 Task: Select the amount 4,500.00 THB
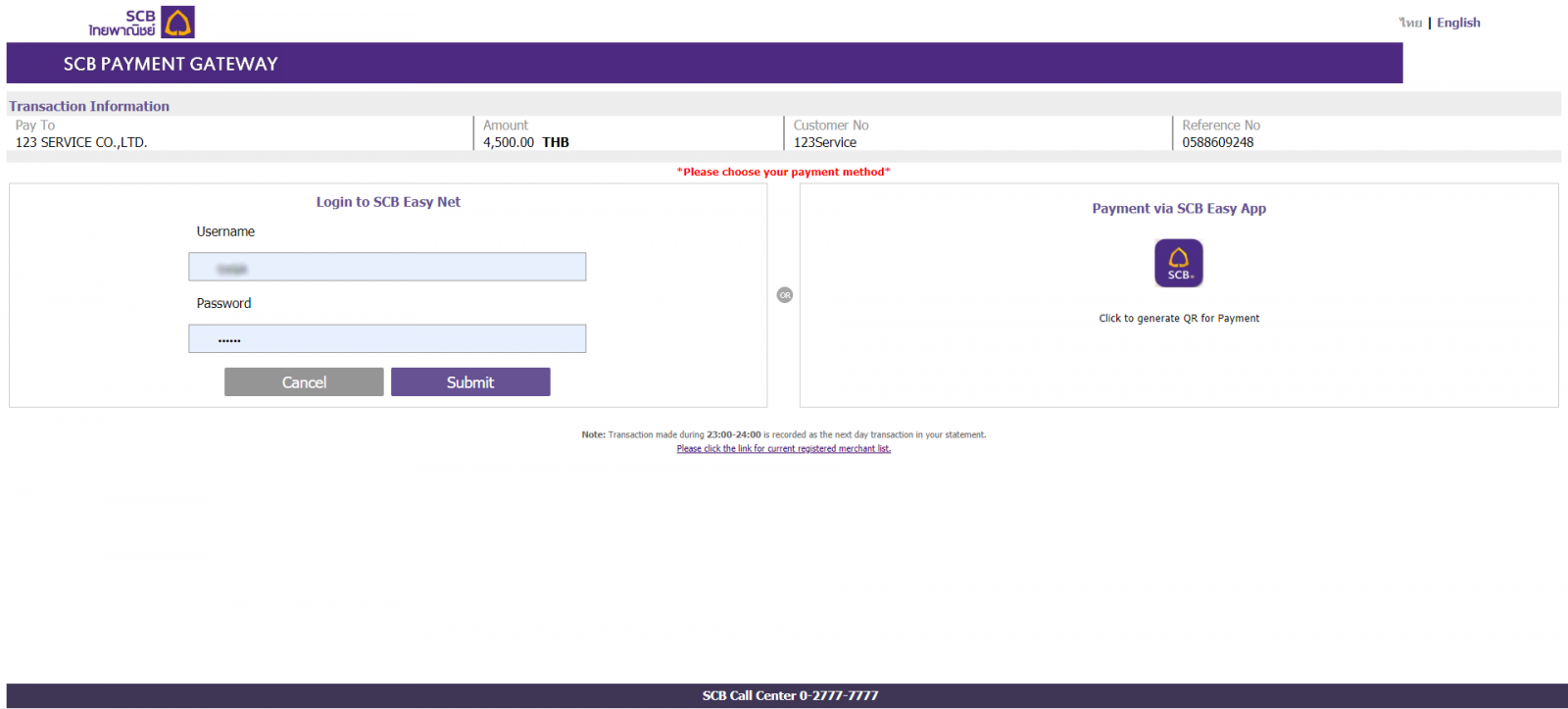(x=526, y=142)
